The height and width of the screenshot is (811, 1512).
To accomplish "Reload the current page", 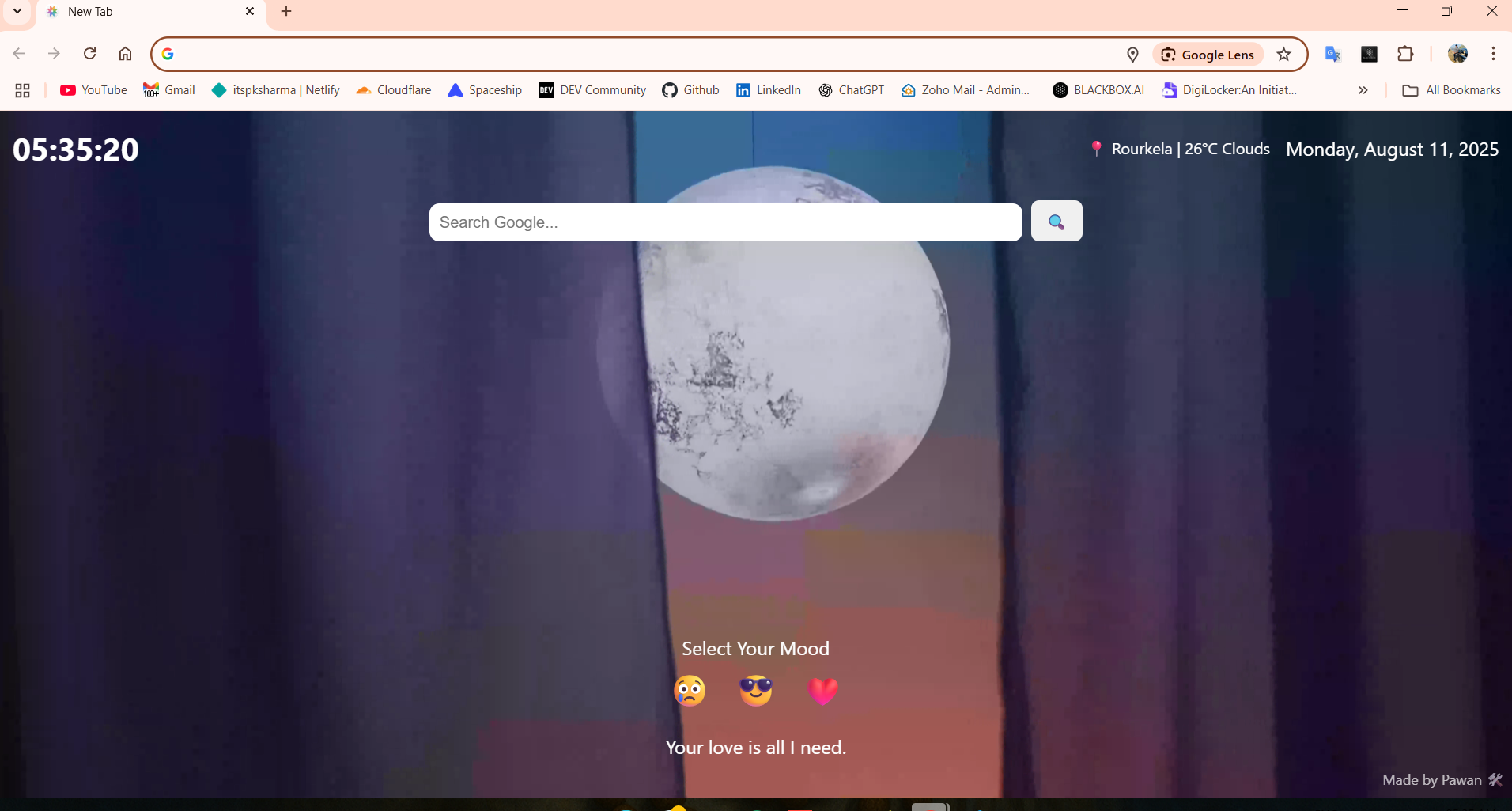I will click(x=89, y=53).
